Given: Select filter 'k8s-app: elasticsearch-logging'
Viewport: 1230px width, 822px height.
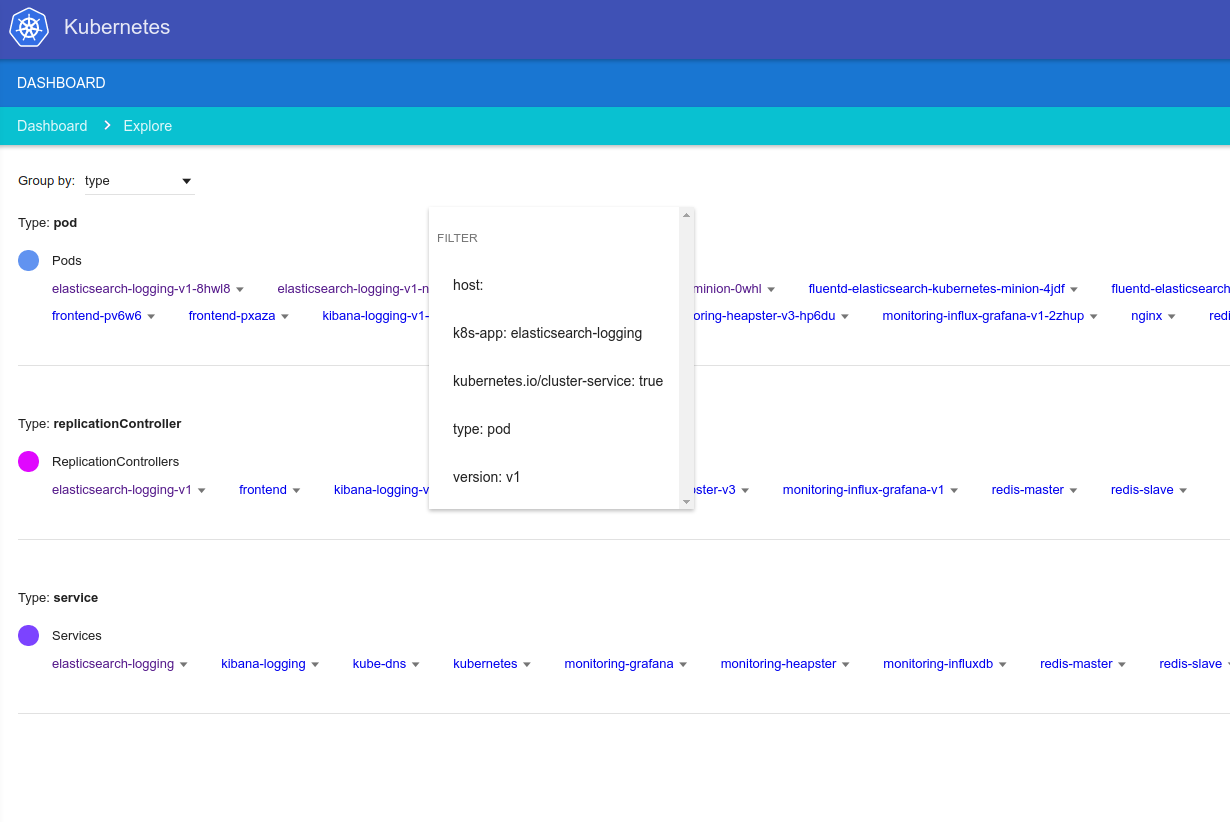Looking at the screenshot, I should point(547,333).
